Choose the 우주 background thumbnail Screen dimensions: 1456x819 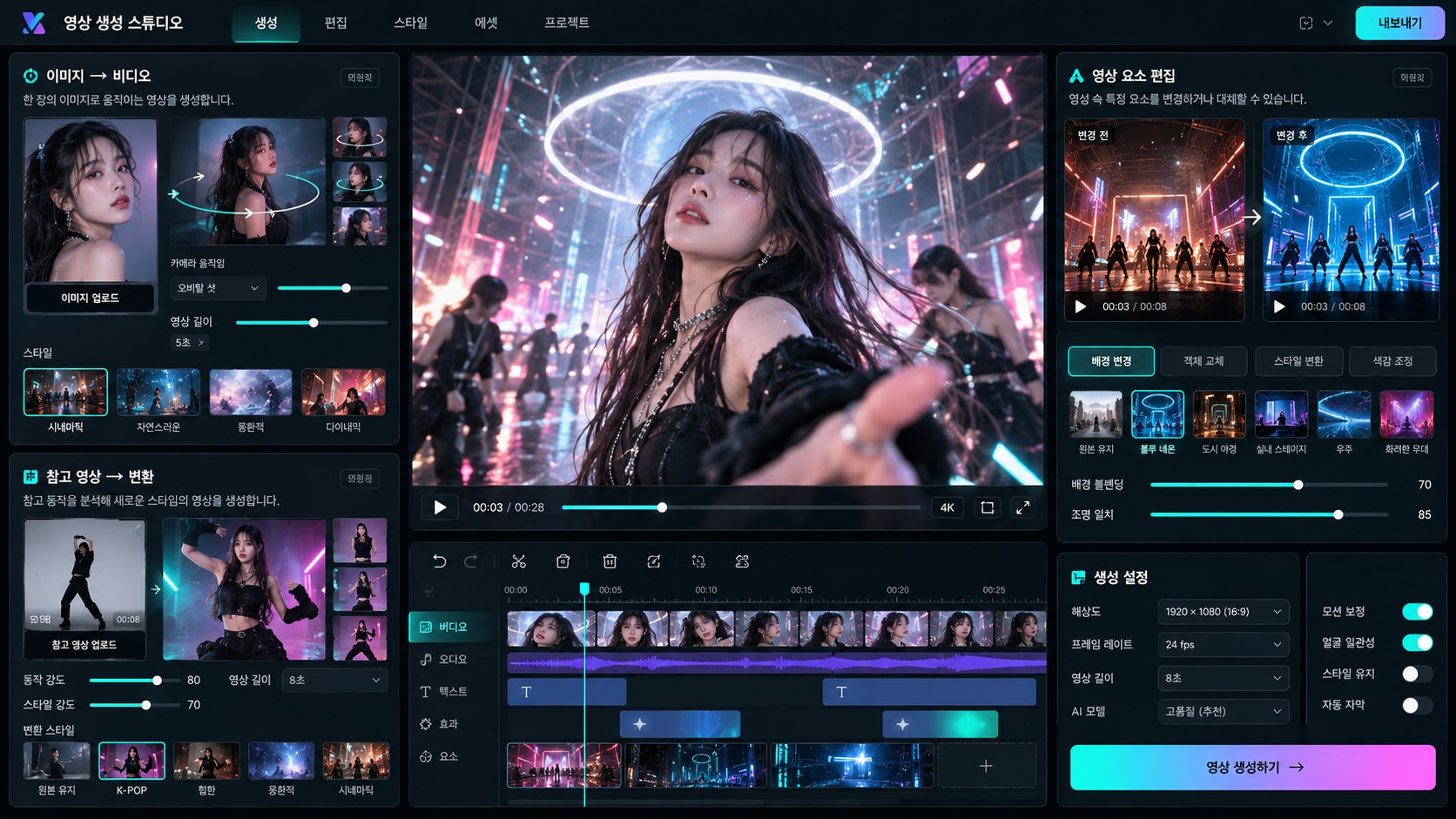1344,414
